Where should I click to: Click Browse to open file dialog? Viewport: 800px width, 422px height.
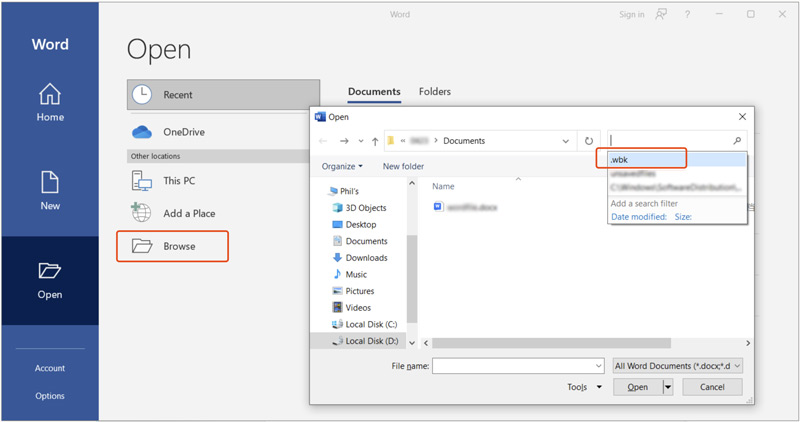172,246
